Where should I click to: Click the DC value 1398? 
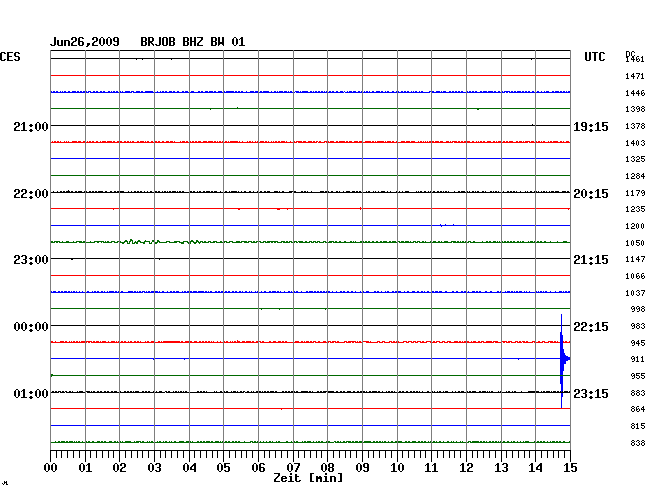point(635,109)
